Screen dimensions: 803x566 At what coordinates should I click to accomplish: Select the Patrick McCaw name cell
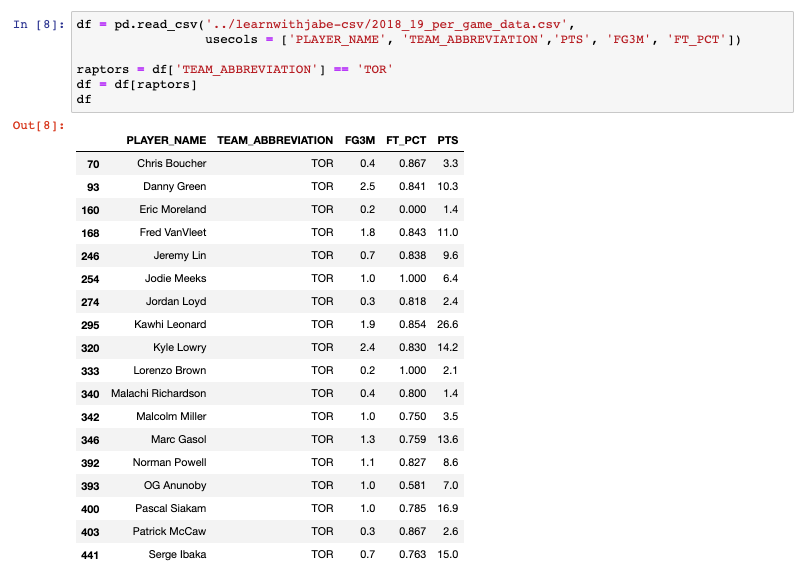coord(169,532)
